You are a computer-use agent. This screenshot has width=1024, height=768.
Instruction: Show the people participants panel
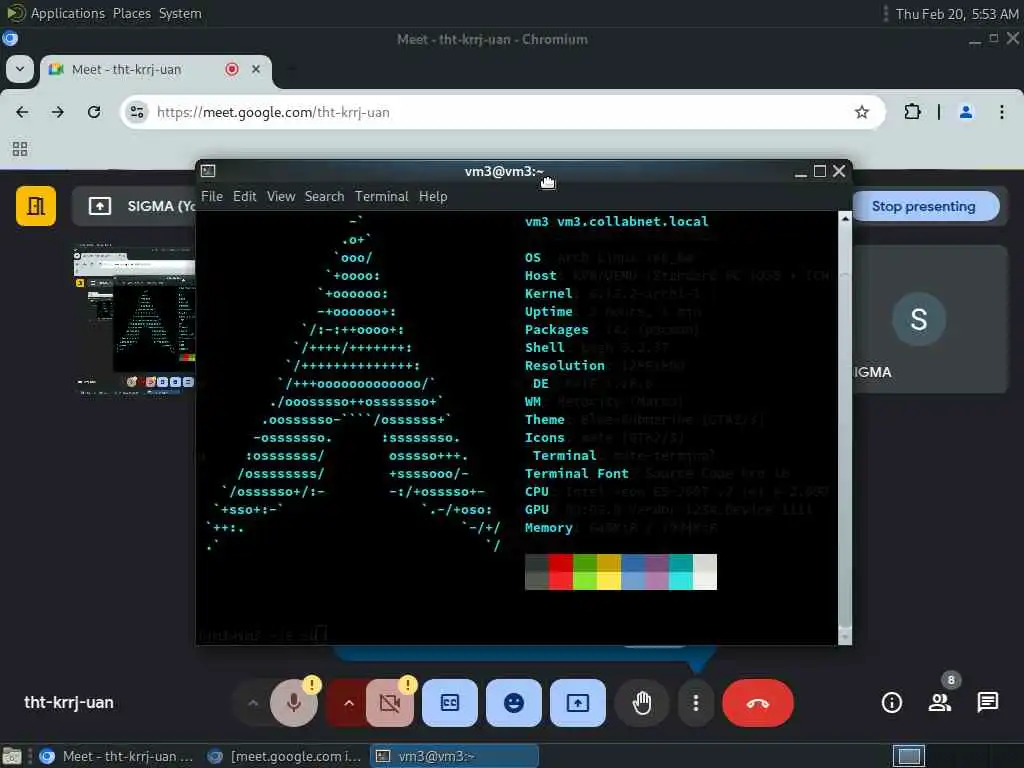point(940,703)
